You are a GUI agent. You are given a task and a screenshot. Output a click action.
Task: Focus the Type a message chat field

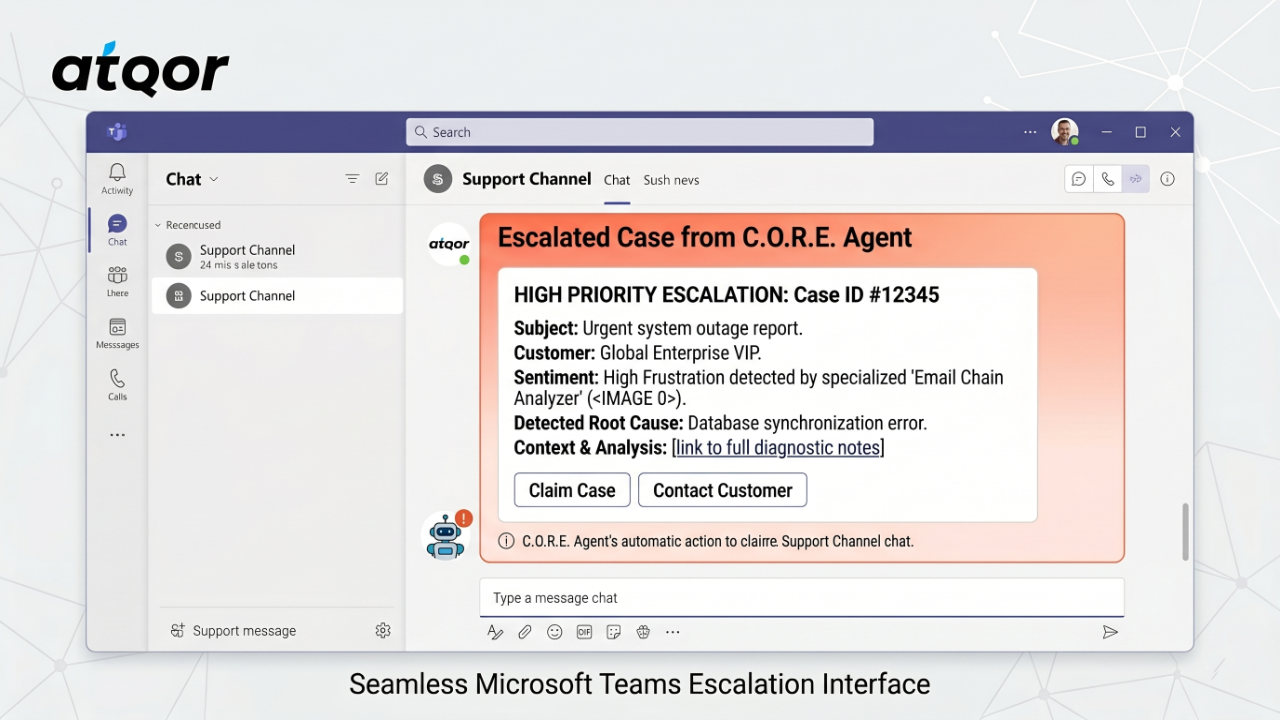[802, 598]
